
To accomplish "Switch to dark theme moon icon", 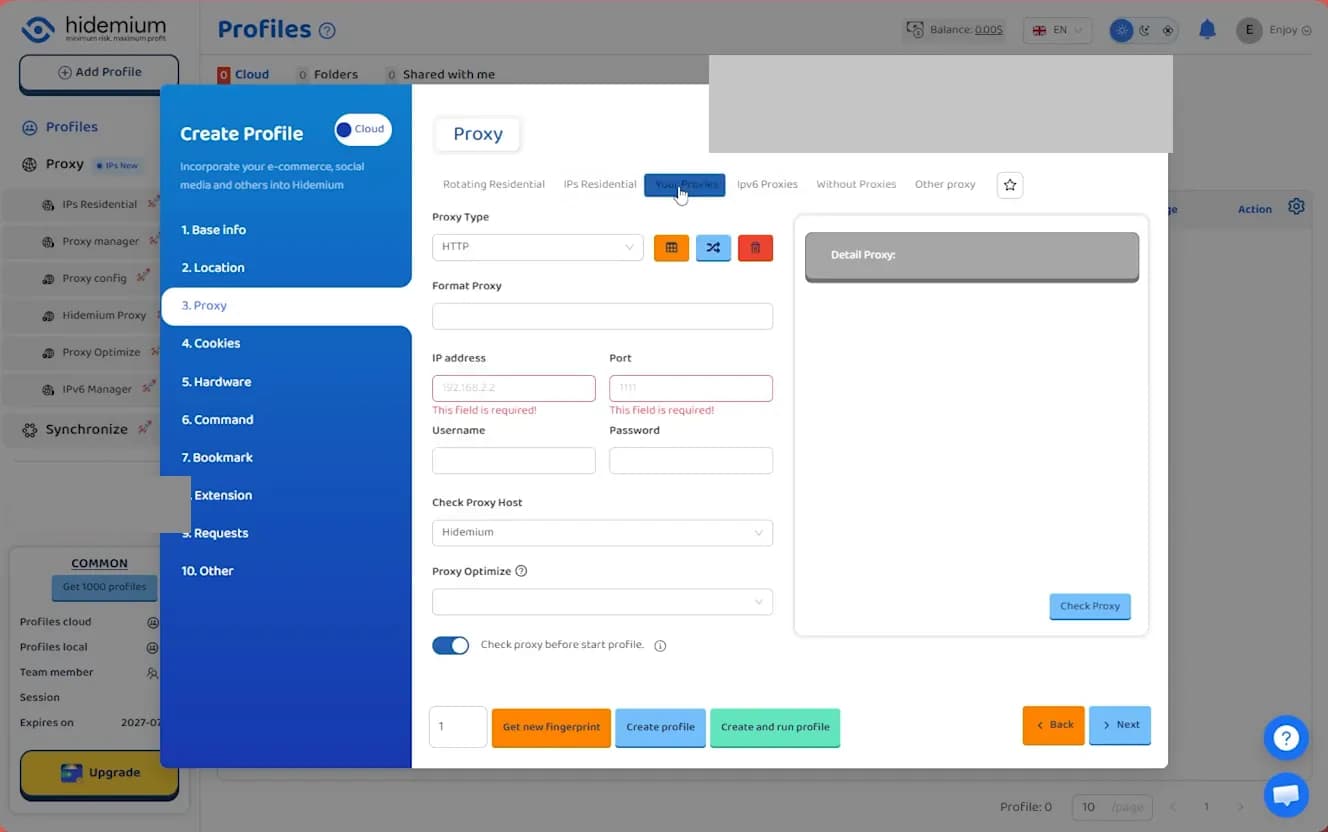I will pos(1145,30).
